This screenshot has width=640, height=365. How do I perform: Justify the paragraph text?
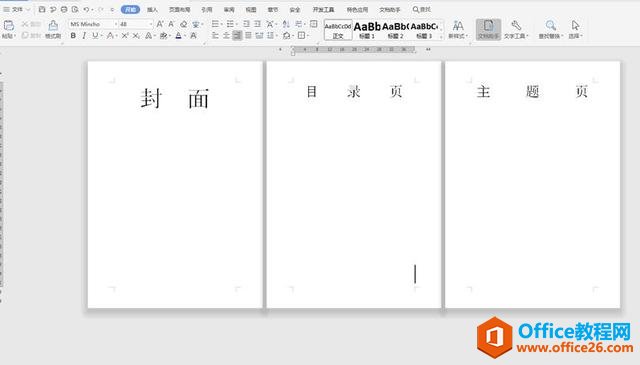tap(248, 36)
